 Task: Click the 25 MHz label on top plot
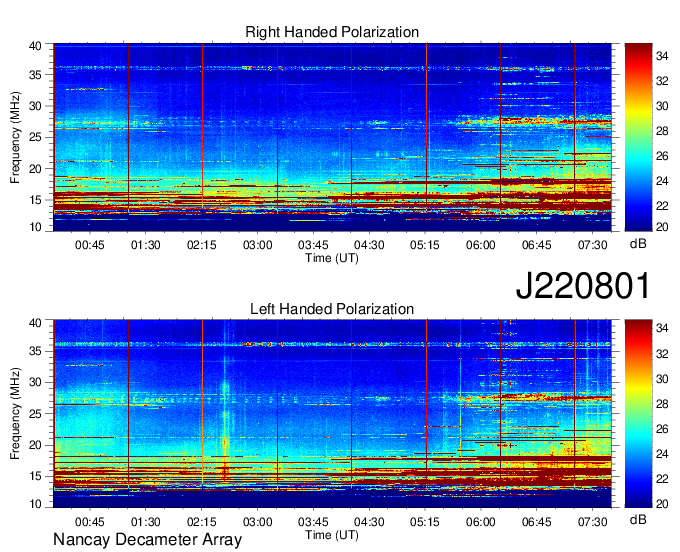pyautogui.click(x=35, y=137)
